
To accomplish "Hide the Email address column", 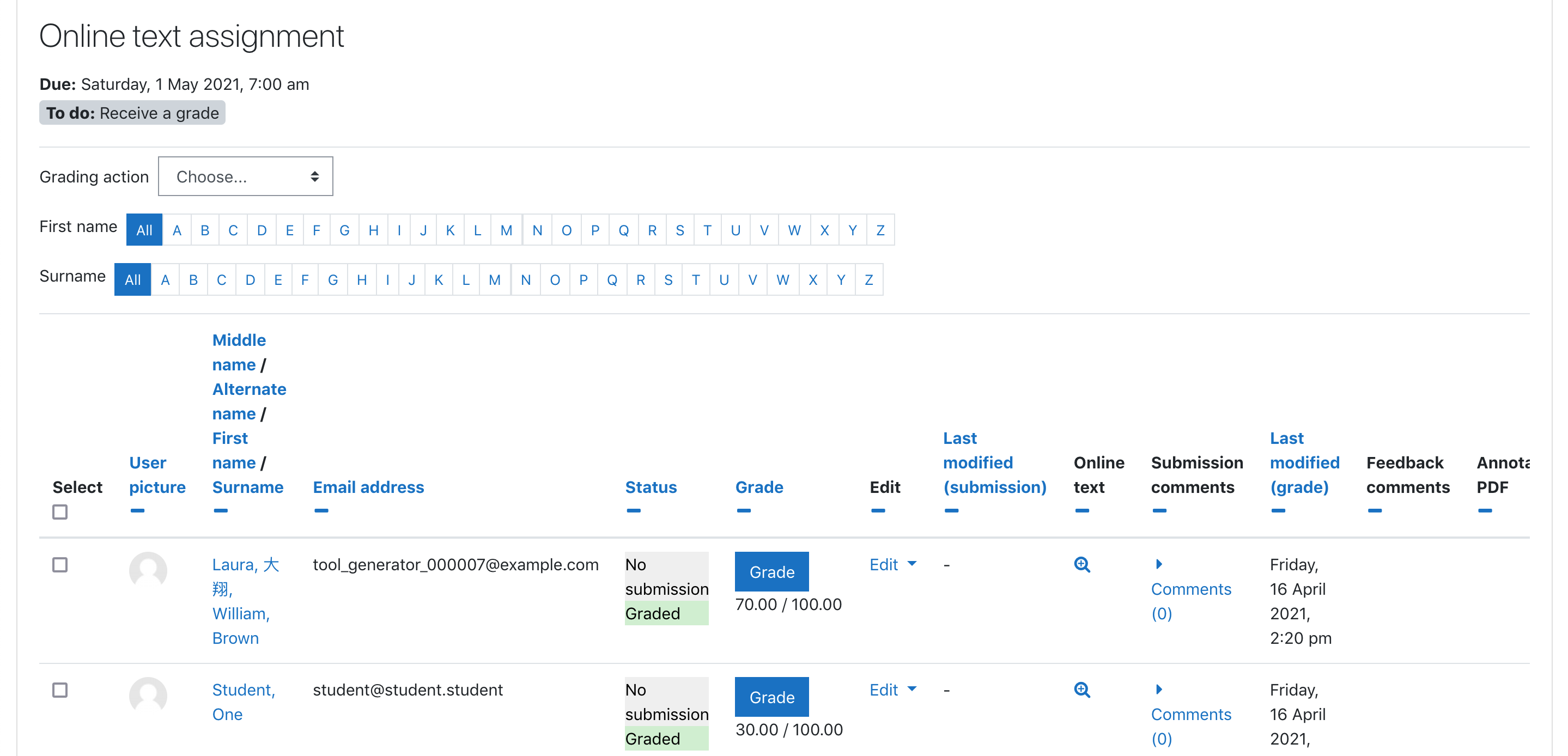I will (321, 510).
